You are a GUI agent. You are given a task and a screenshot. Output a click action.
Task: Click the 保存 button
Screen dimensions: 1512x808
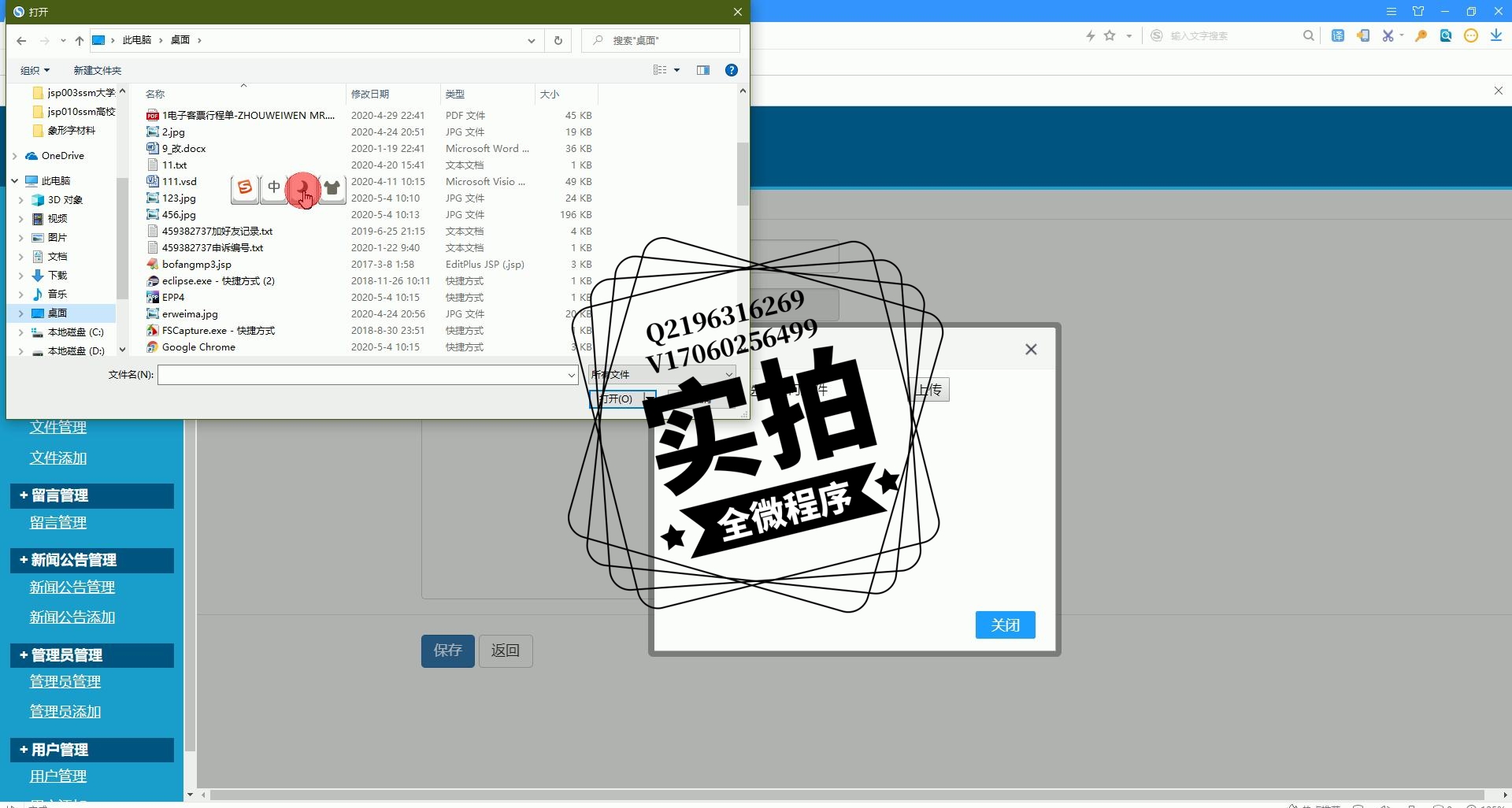(x=448, y=650)
